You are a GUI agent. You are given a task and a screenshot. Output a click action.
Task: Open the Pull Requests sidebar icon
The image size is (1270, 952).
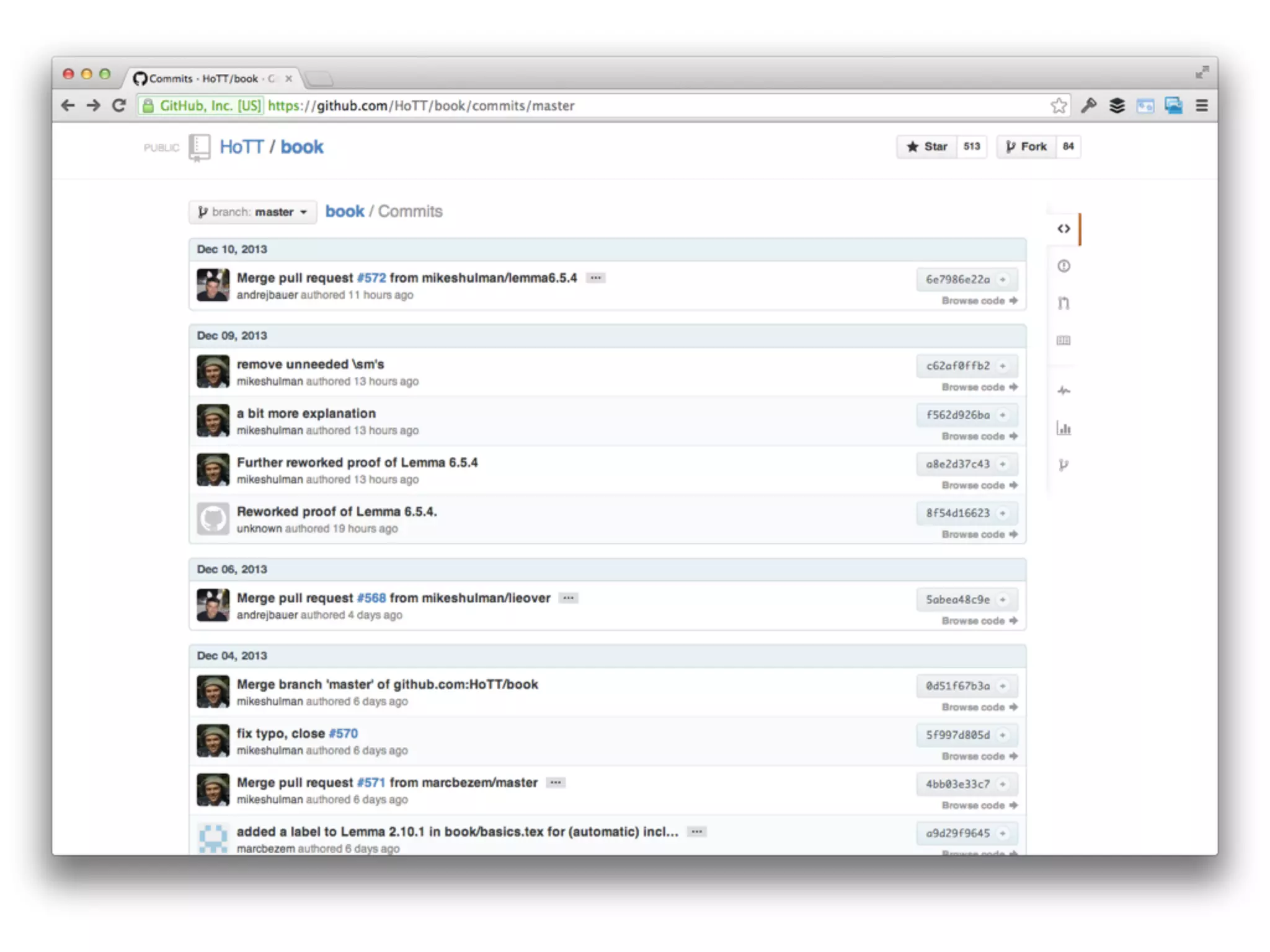[1064, 303]
